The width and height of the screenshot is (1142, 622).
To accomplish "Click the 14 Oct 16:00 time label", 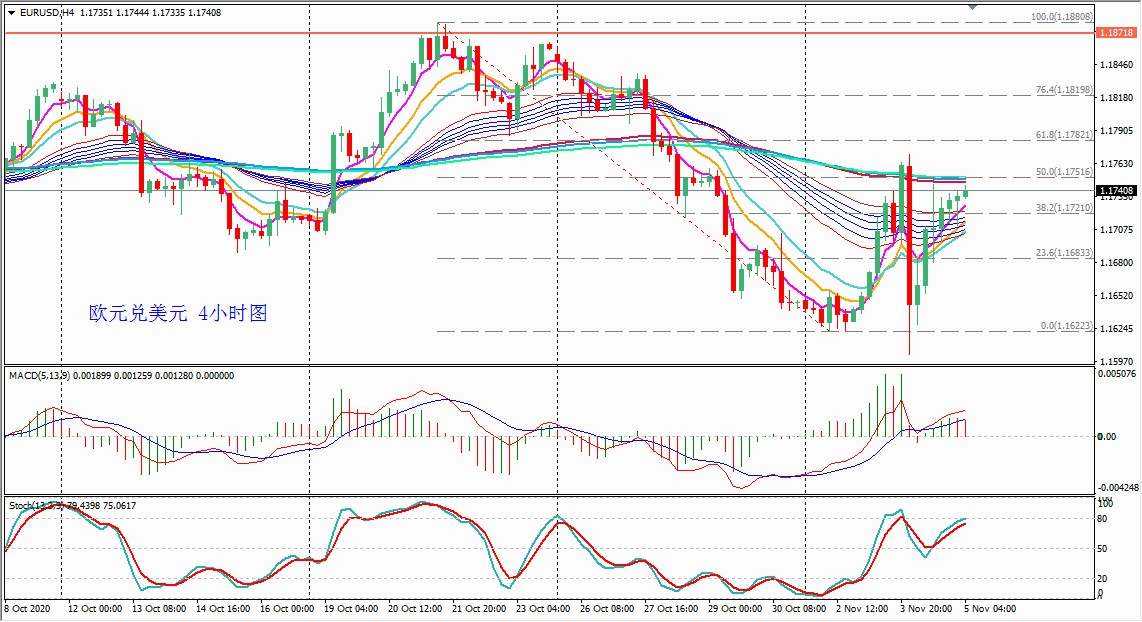I will coord(223,608).
